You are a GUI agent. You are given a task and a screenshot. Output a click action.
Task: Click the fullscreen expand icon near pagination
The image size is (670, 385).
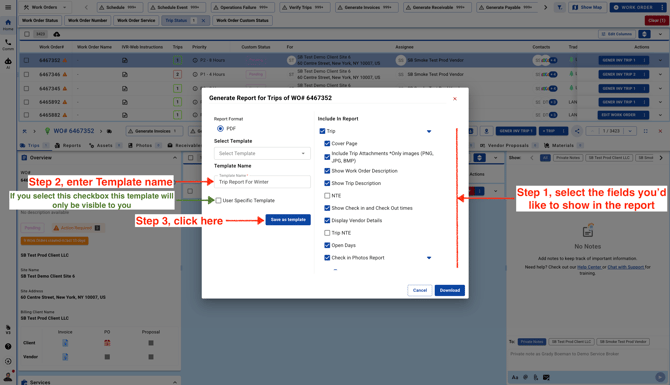coord(646,131)
